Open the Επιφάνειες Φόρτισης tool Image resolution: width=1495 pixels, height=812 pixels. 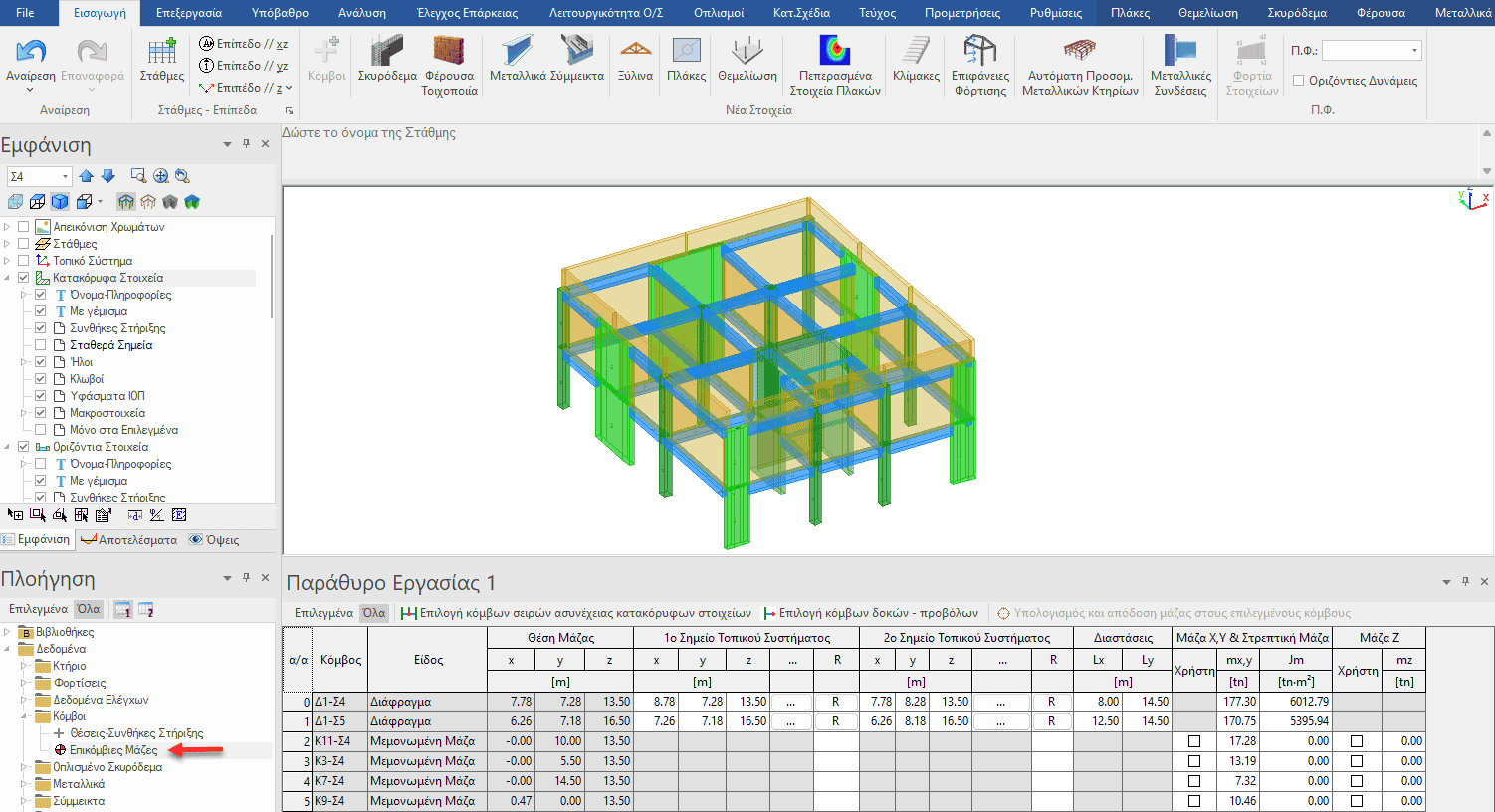click(x=980, y=52)
